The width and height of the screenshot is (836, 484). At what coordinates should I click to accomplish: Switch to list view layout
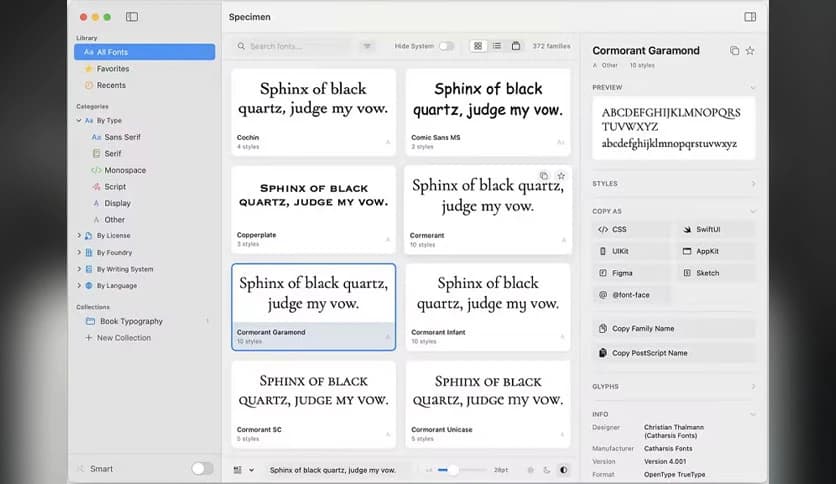click(x=497, y=46)
